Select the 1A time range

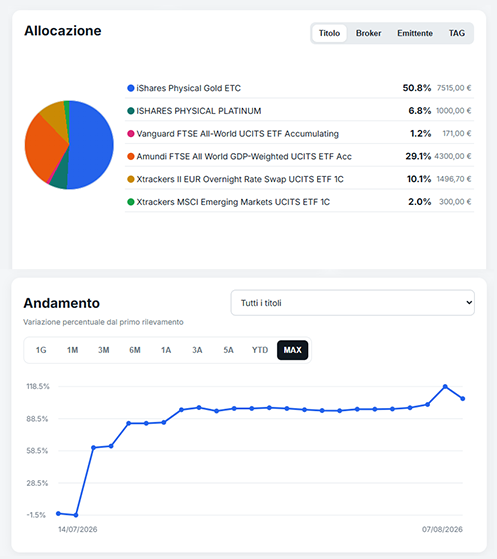[x=166, y=350]
